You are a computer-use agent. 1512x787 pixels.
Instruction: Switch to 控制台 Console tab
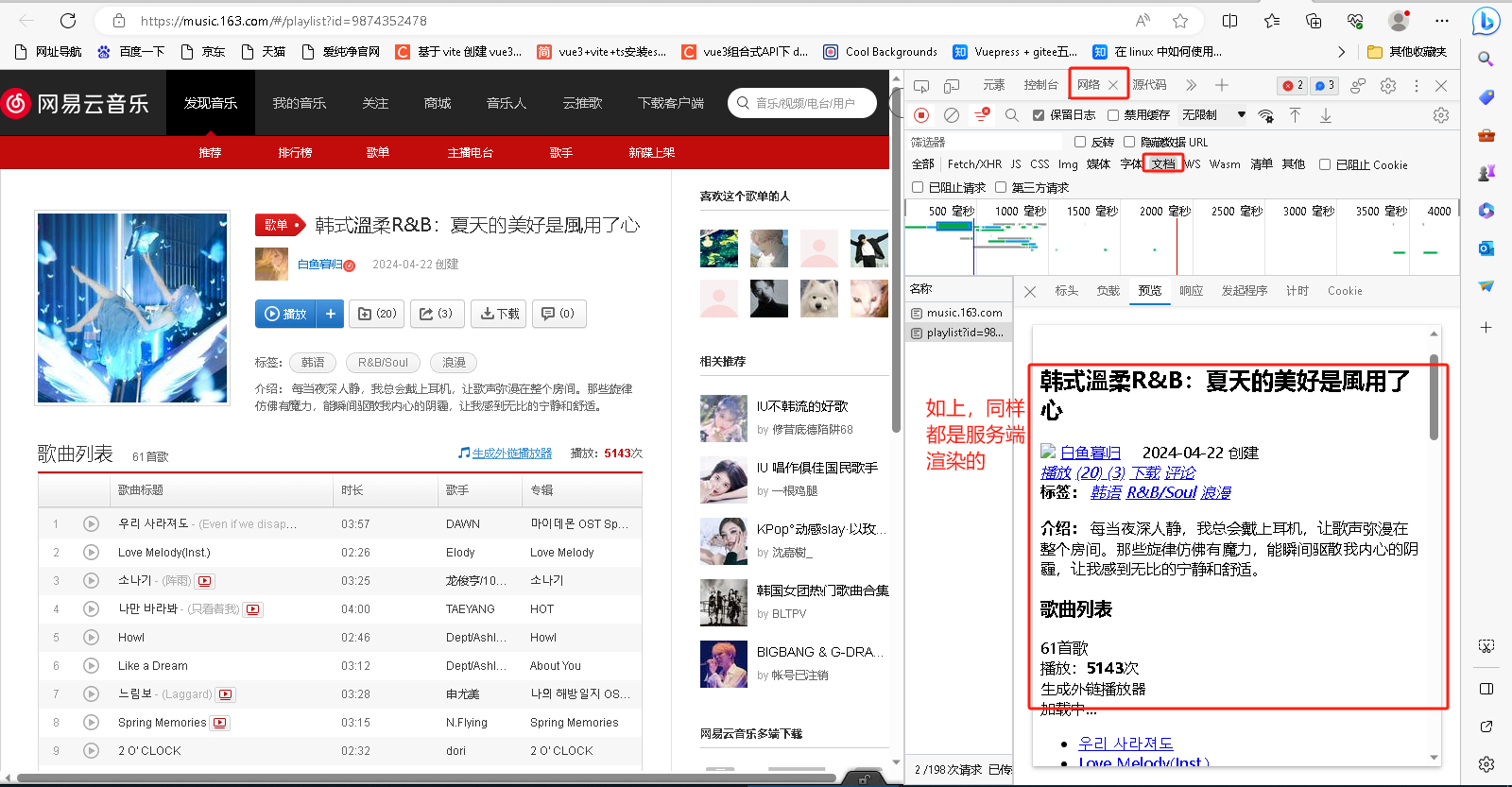click(x=1040, y=85)
